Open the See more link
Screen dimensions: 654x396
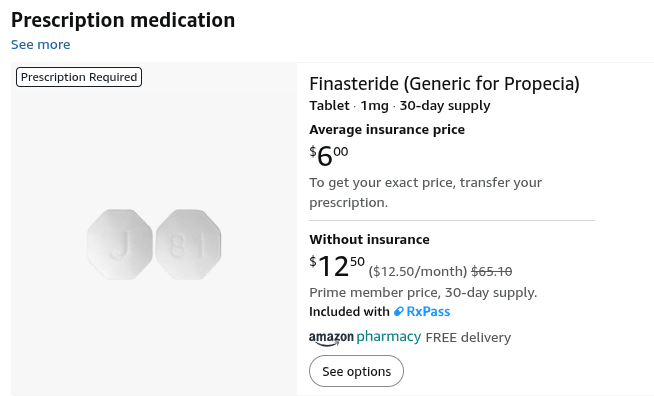click(40, 44)
